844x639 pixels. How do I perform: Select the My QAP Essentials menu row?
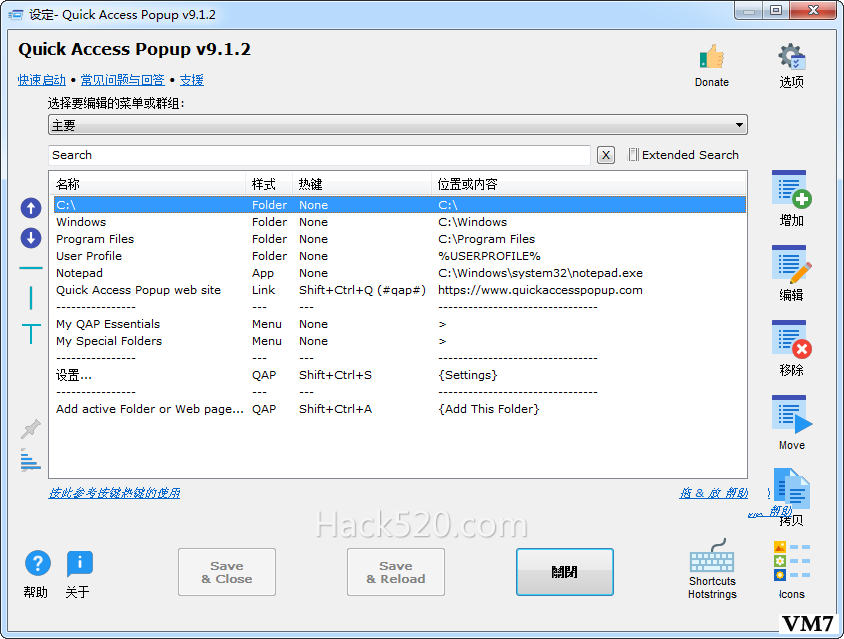pyautogui.click(x=399, y=324)
